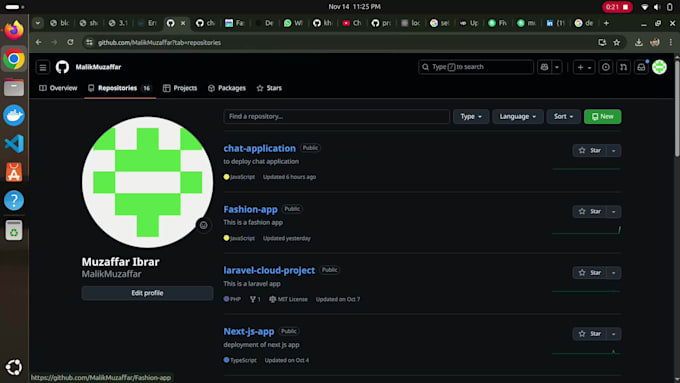Open the Issues icon in header
680x383 pixels.
click(x=606, y=67)
